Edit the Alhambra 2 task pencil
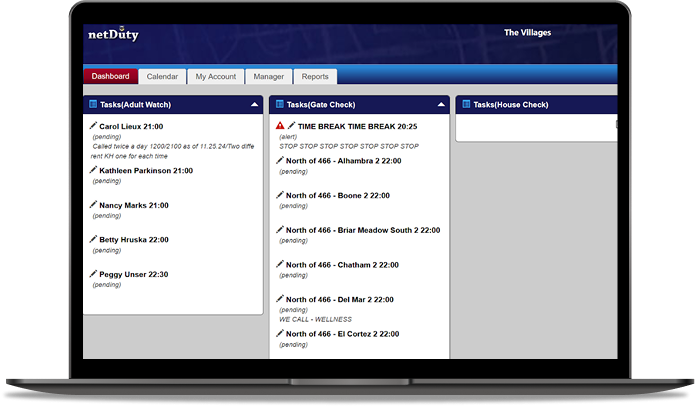Viewport: 695px width, 406px height. tap(280, 160)
